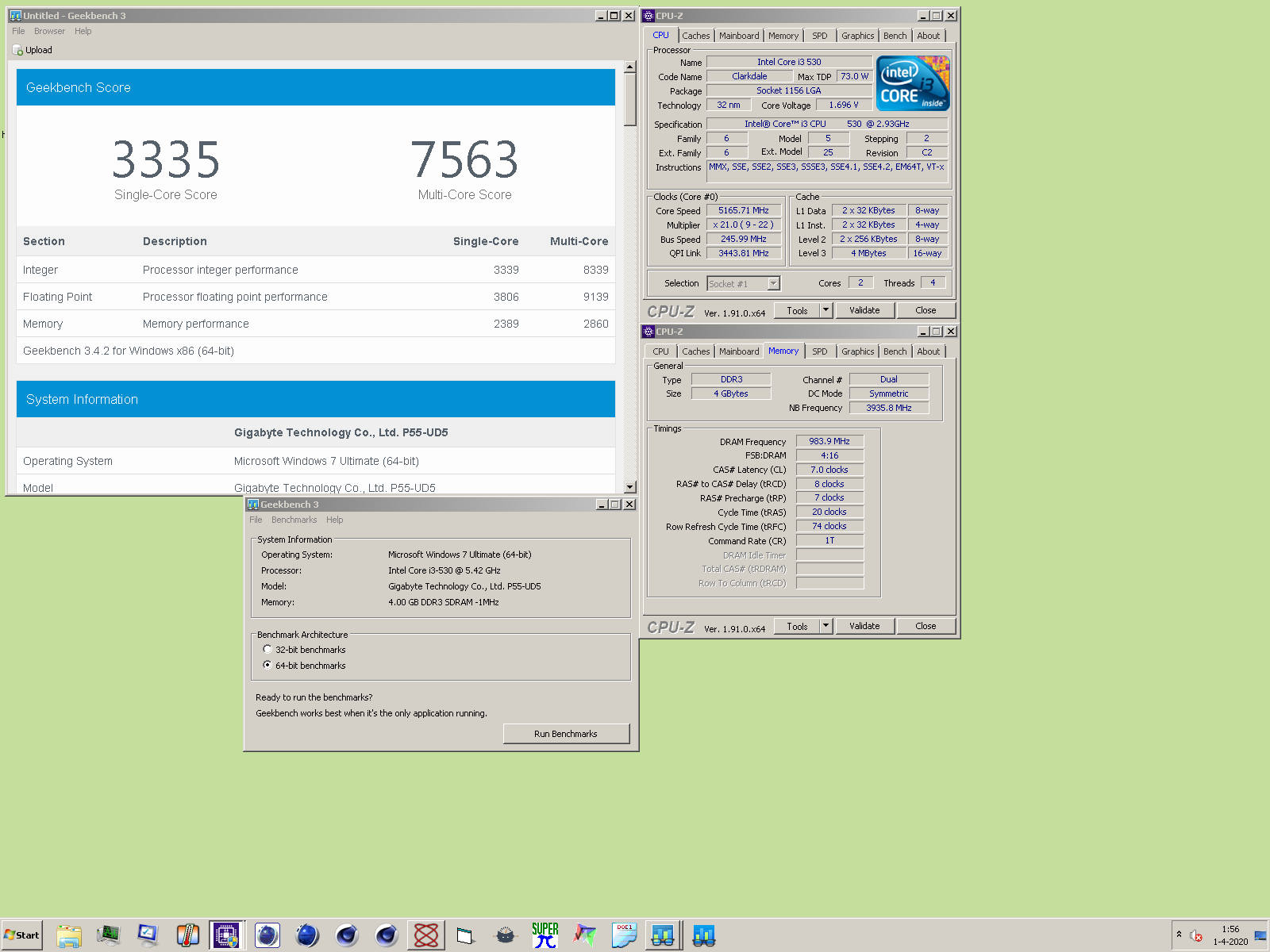1270x952 pixels.
Task: Switch to SPD tab in CPU-Z processor window
Action: pyautogui.click(x=820, y=36)
